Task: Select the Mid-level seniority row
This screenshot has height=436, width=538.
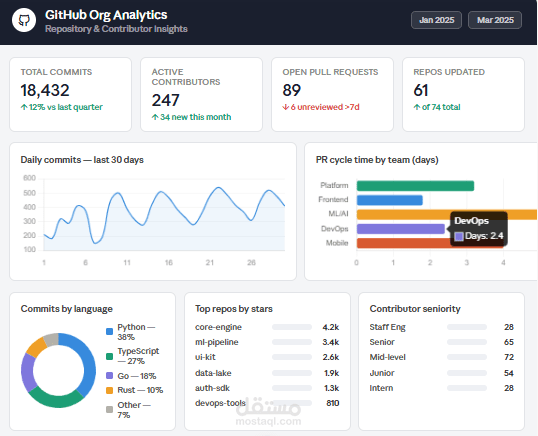Action: coord(442,357)
